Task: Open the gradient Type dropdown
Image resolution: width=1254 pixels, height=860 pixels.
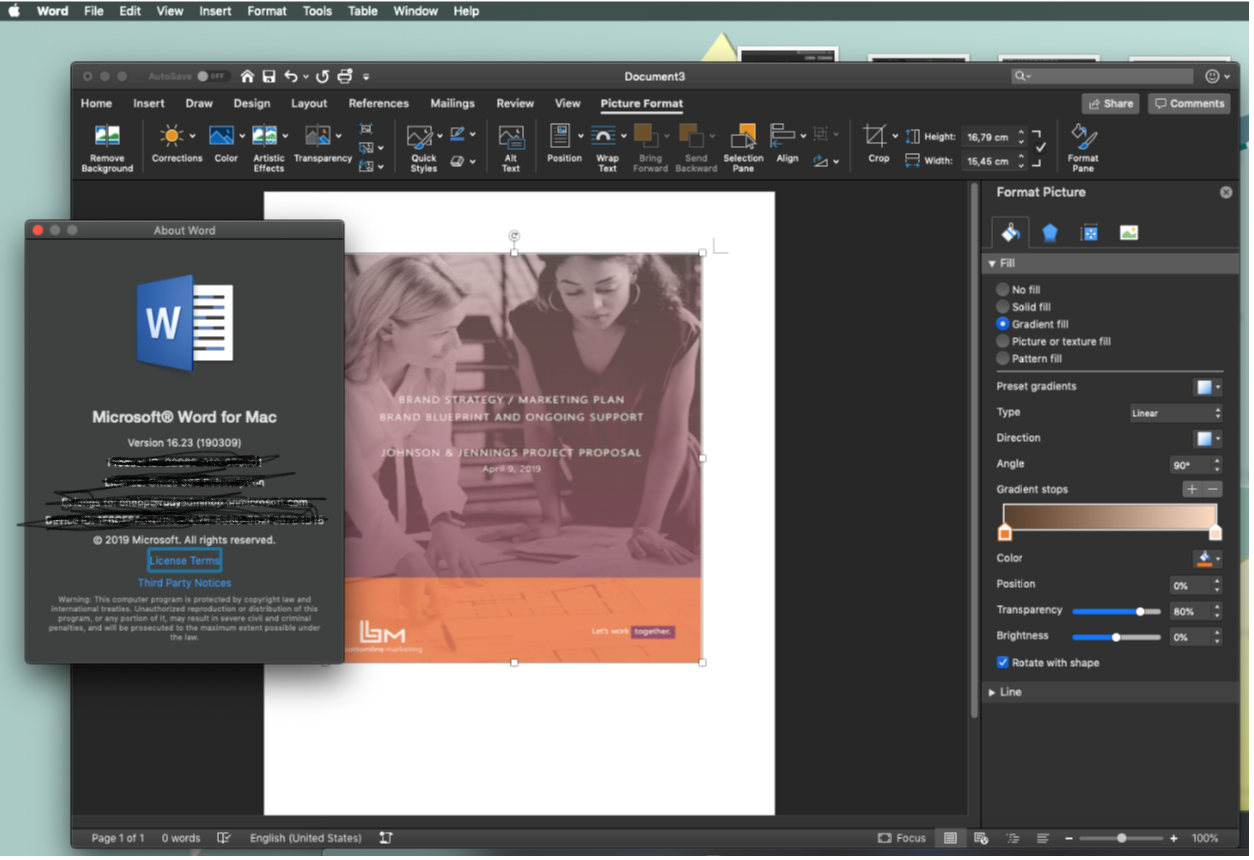Action: pos(1175,413)
